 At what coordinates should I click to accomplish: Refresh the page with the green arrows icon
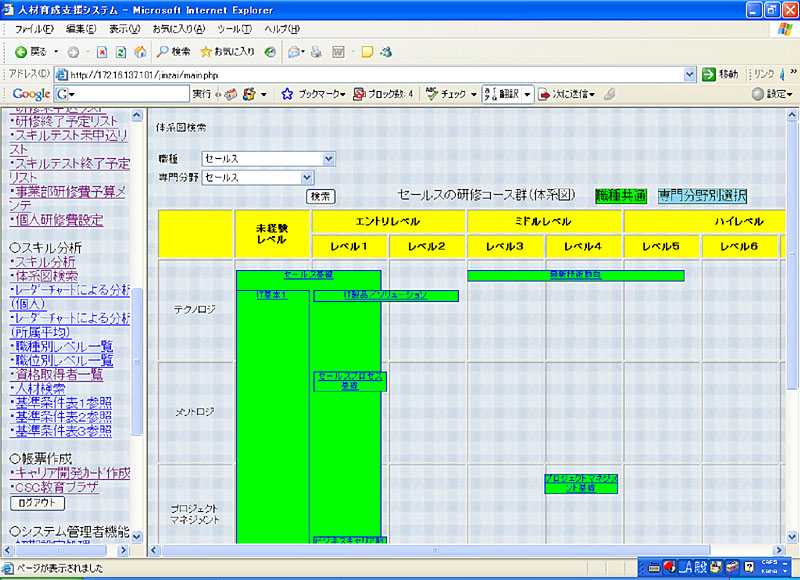point(121,52)
